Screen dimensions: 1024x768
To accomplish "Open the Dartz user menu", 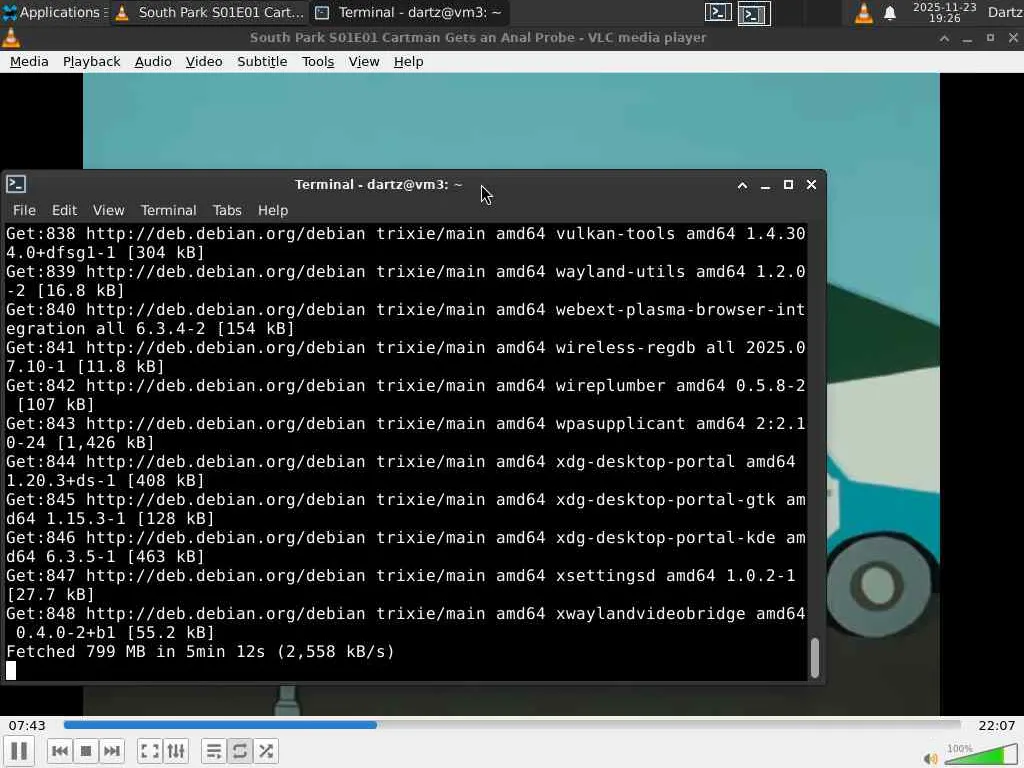I will [1005, 12].
